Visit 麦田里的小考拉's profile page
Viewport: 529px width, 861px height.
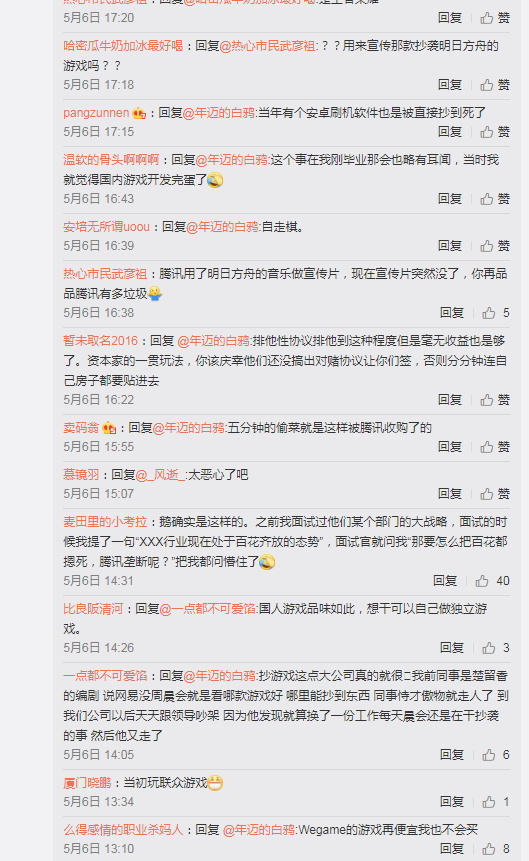click(105, 522)
